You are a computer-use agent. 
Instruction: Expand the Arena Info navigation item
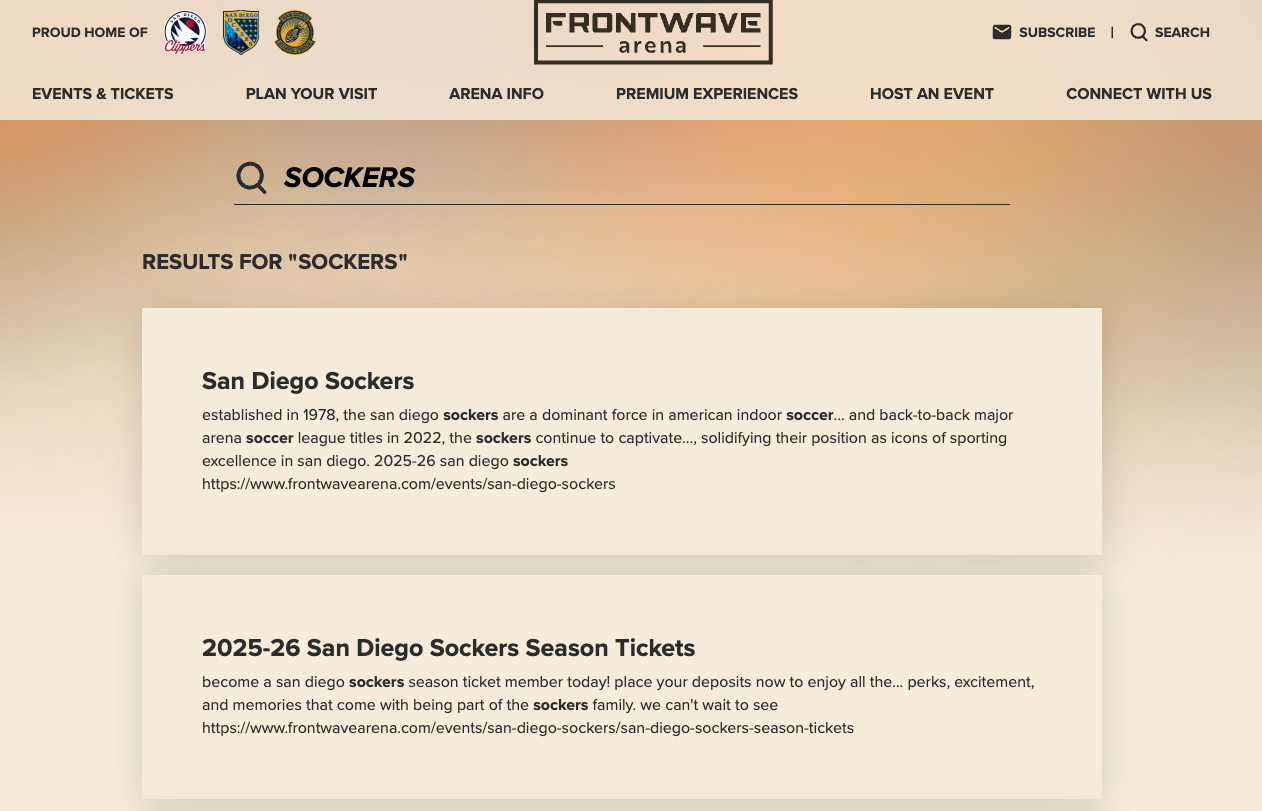click(x=496, y=94)
